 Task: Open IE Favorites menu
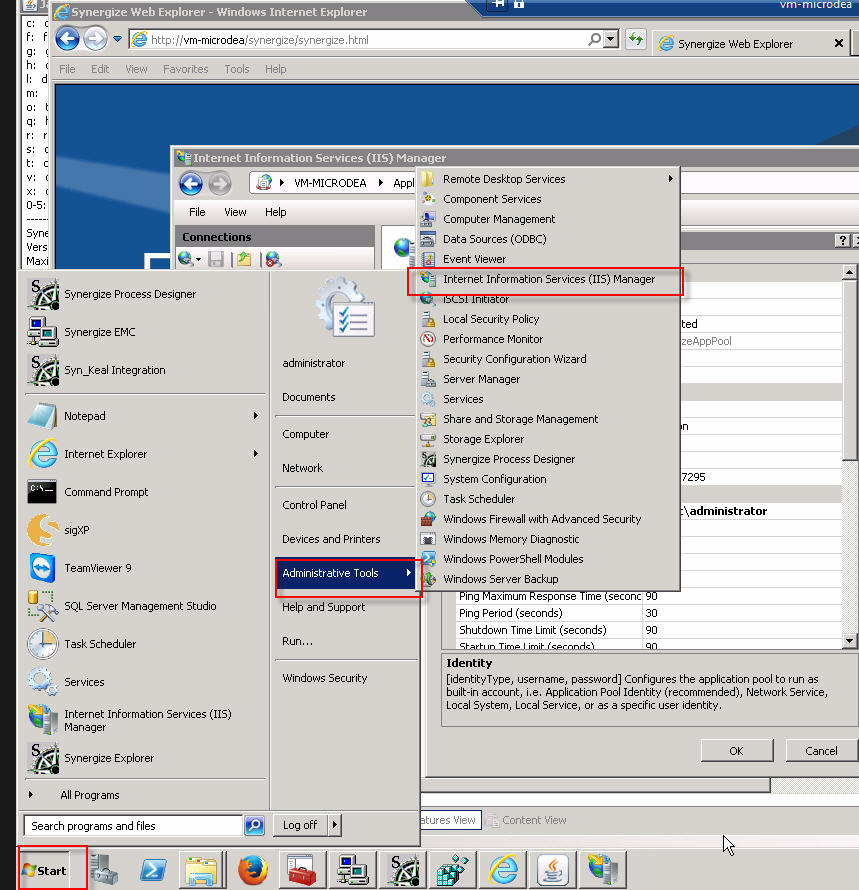[185, 69]
